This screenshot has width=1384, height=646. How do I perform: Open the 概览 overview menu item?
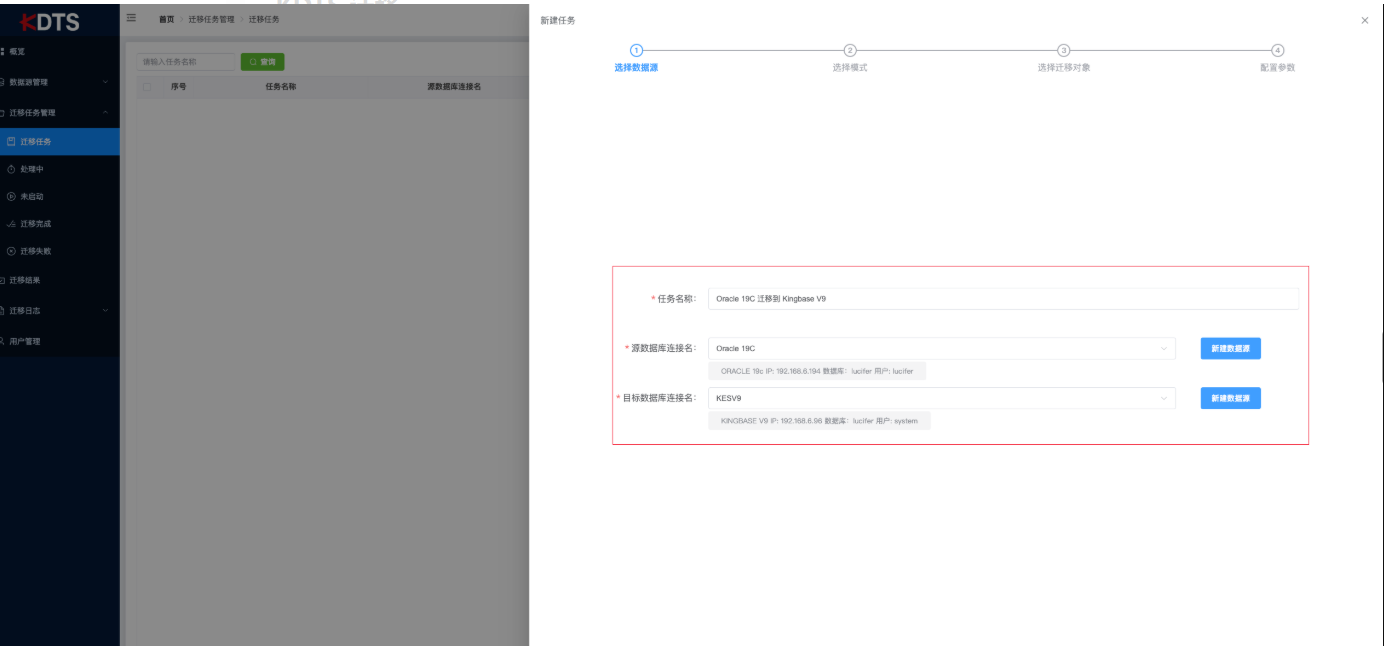click(59, 51)
